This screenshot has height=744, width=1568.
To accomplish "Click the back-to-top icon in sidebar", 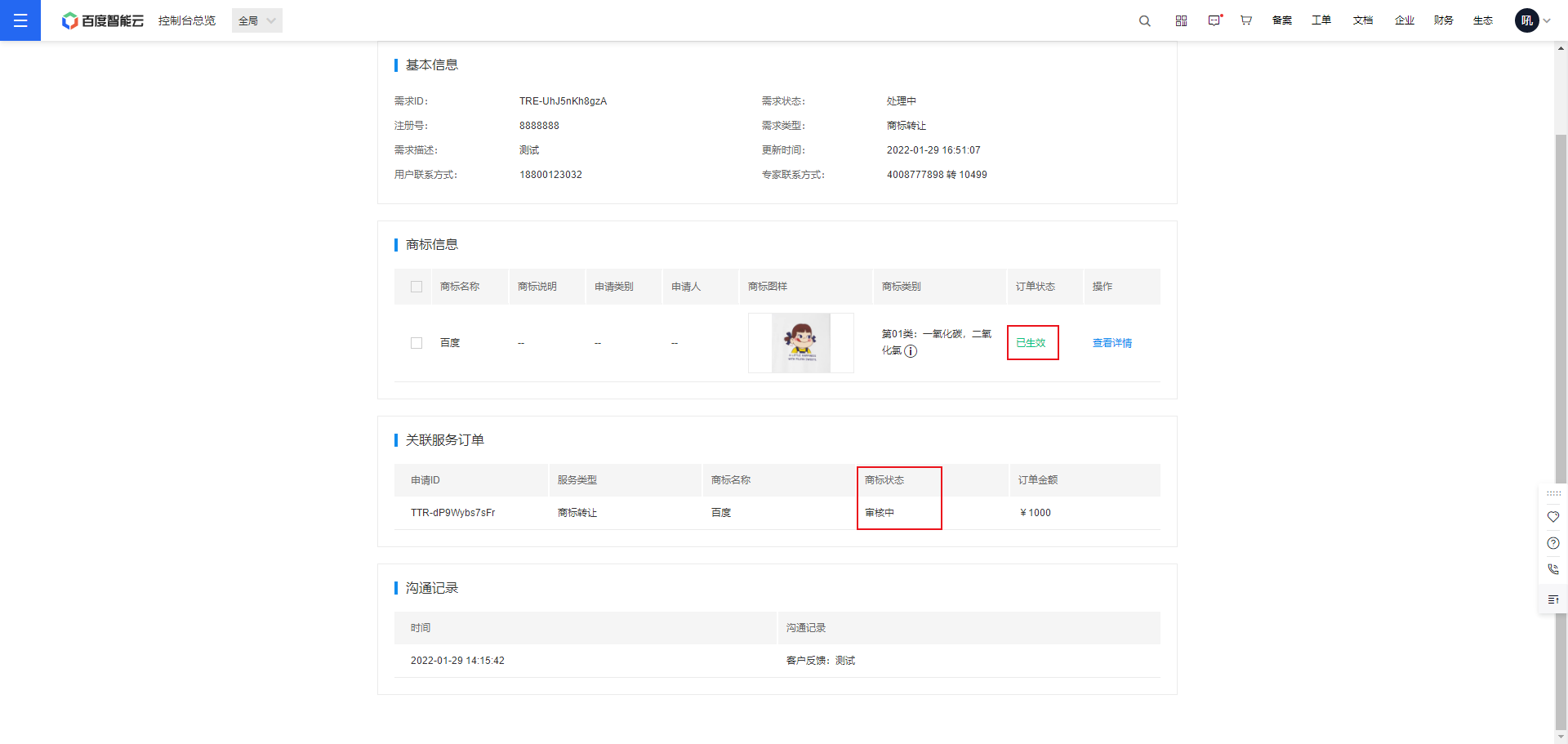I will tap(1552, 599).
